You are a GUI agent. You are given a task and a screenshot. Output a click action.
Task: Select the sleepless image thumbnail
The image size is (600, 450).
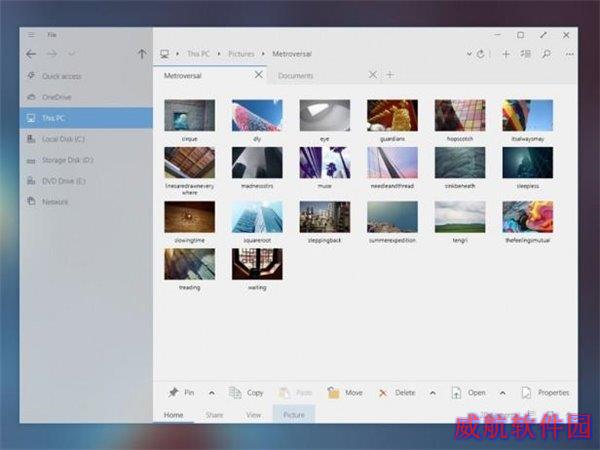[x=528, y=163]
